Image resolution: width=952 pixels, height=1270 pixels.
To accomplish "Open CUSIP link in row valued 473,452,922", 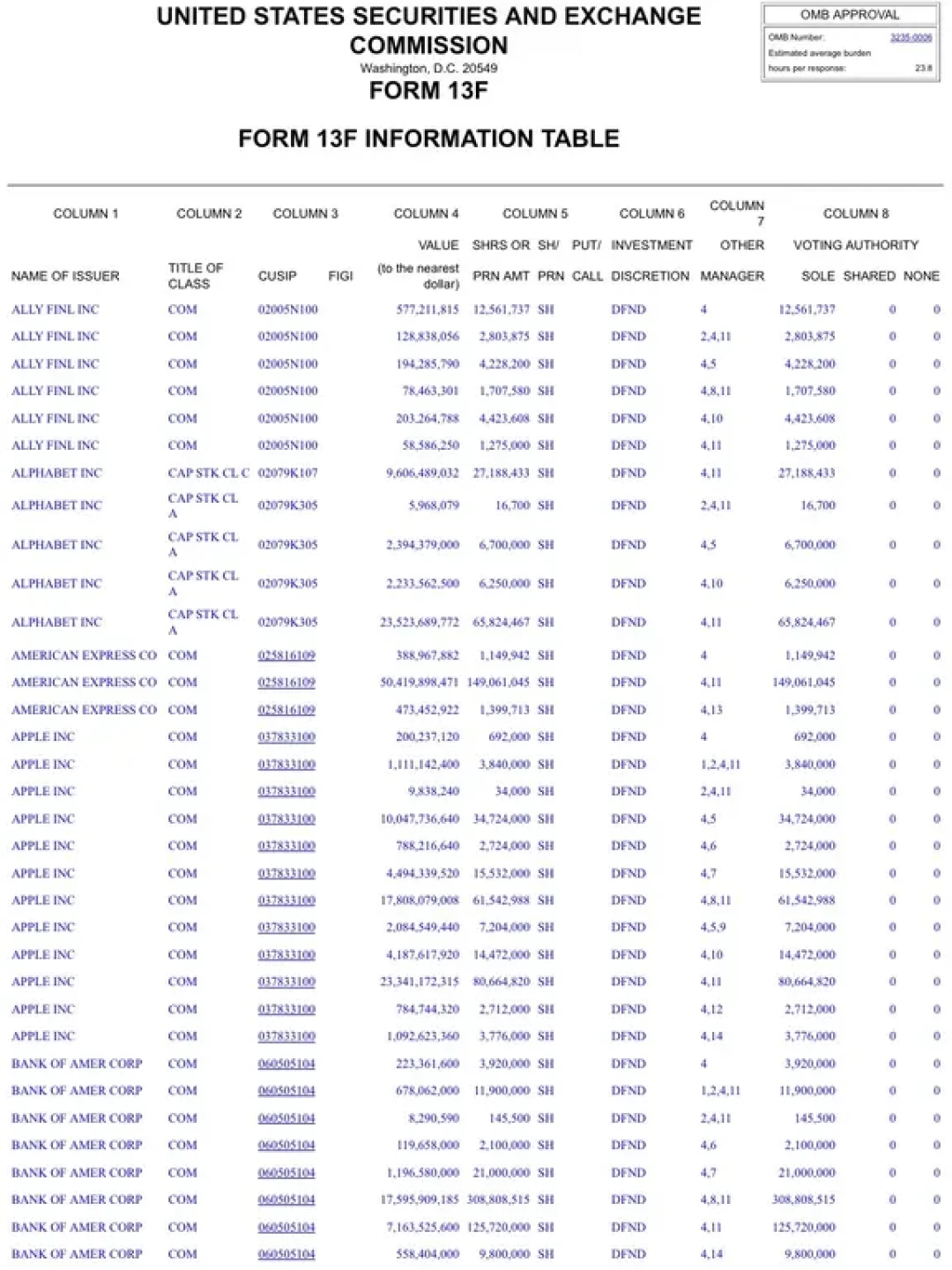I will click(286, 710).
